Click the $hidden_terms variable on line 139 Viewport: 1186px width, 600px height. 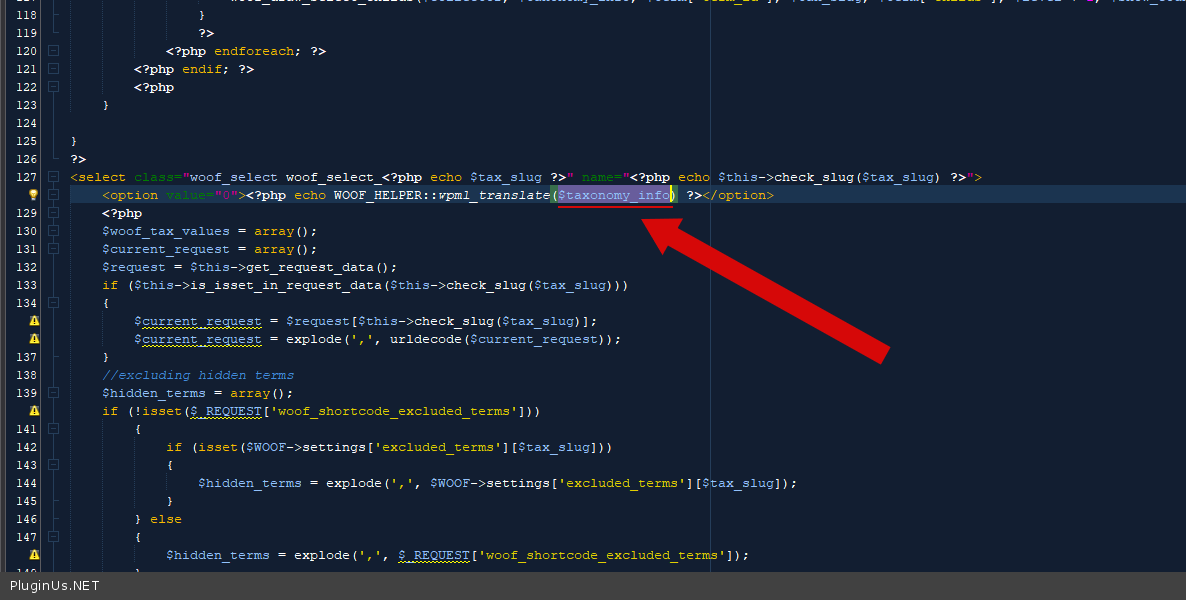click(154, 393)
